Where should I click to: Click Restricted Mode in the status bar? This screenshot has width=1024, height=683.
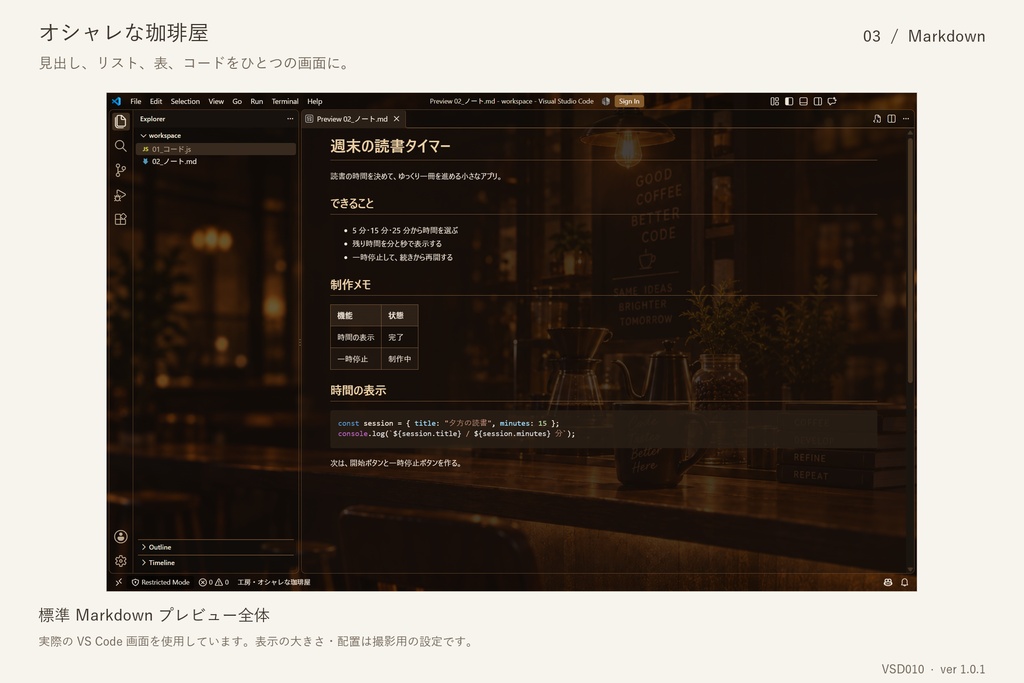[x=161, y=582]
